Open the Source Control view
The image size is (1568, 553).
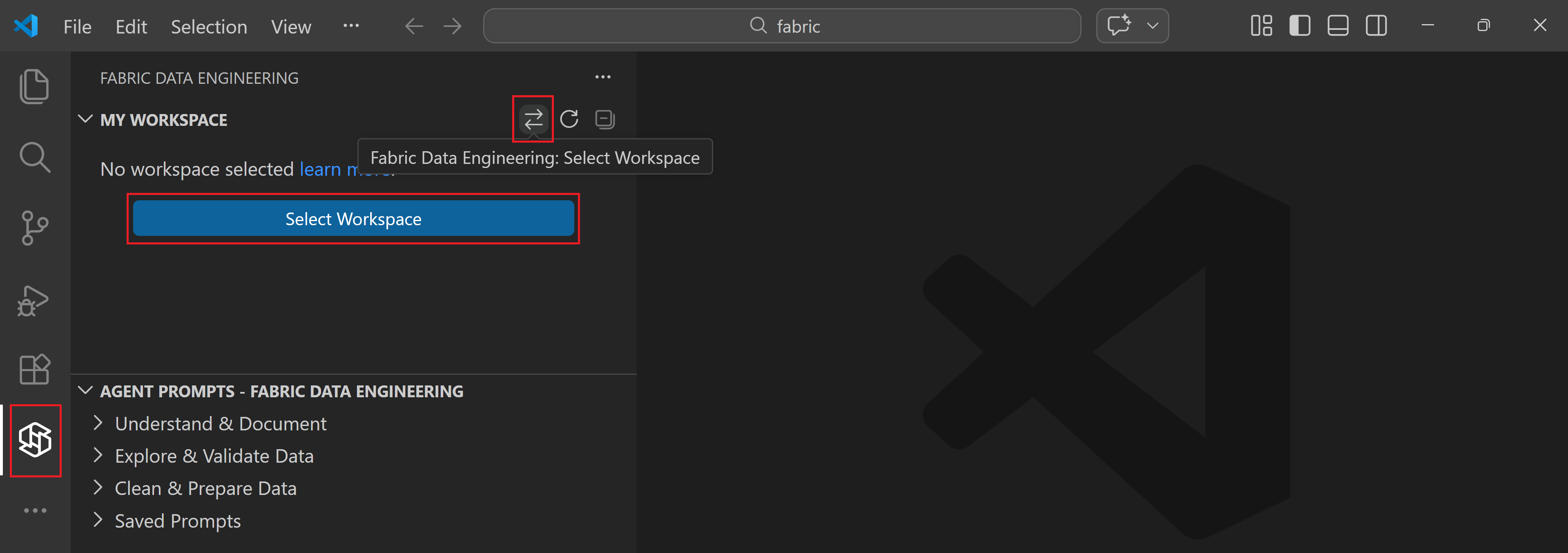(34, 228)
